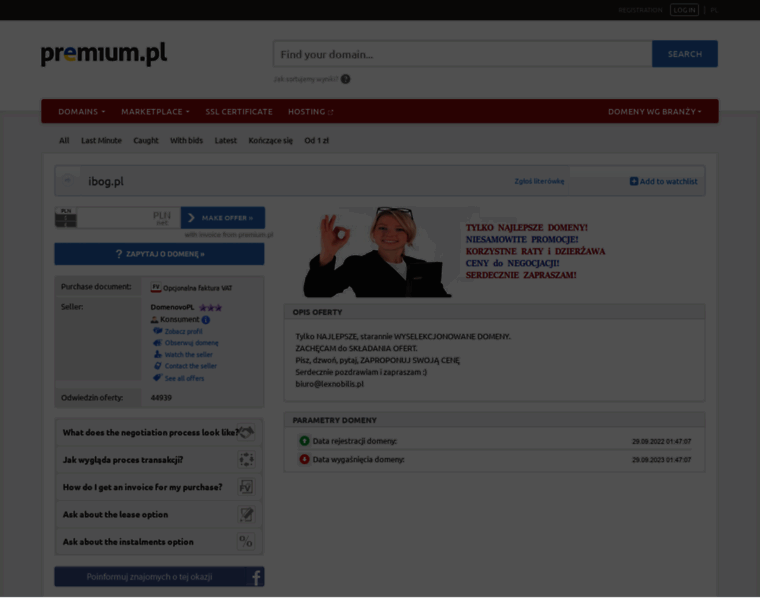Screen dimensions: 760x600
Task: Click the Konsument person icon
Action: pyautogui.click(x=154, y=320)
